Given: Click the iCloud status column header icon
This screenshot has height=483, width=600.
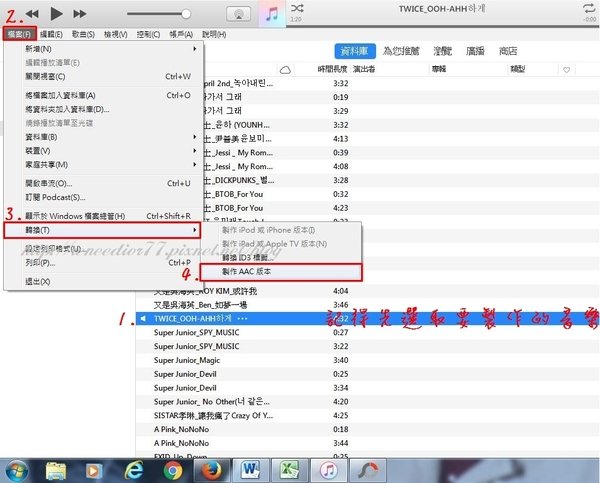Looking at the screenshot, I should pyautogui.click(x=285, y=70).
